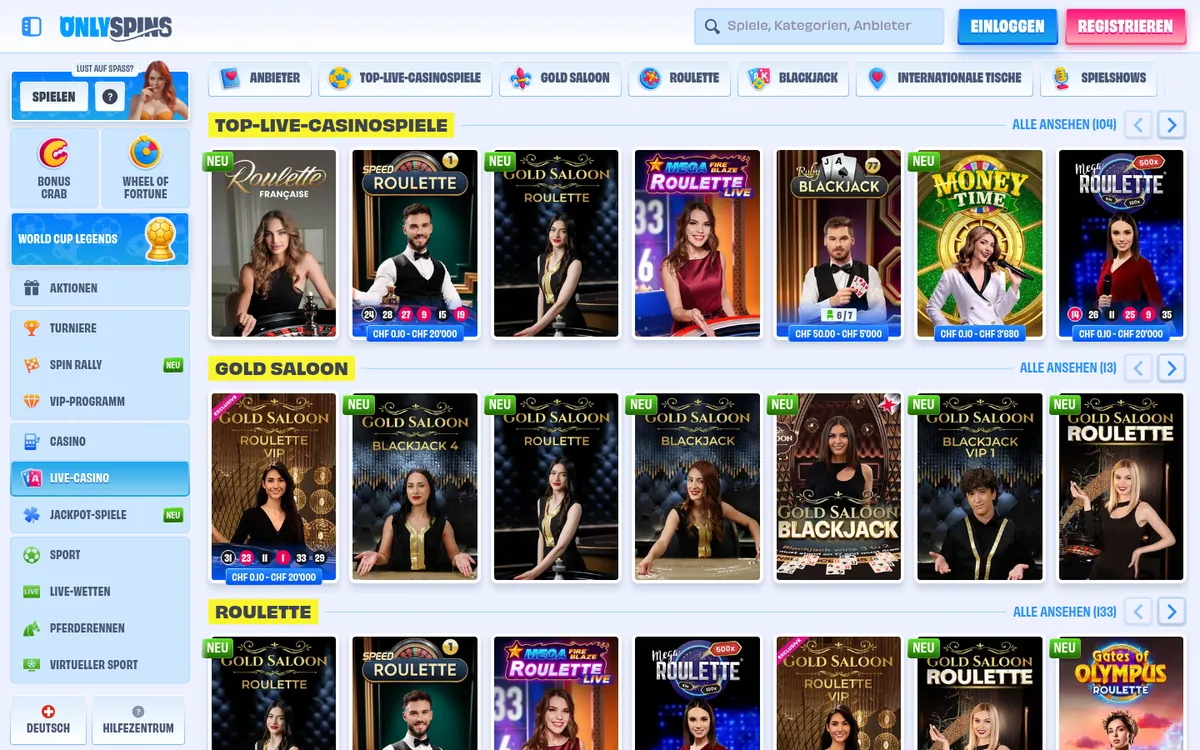Click Alle ansehen (104) for Top-Live-Casinospiele
Image resolution: width=1200 pixels, height=750 pixels.
pos(1064,125)
